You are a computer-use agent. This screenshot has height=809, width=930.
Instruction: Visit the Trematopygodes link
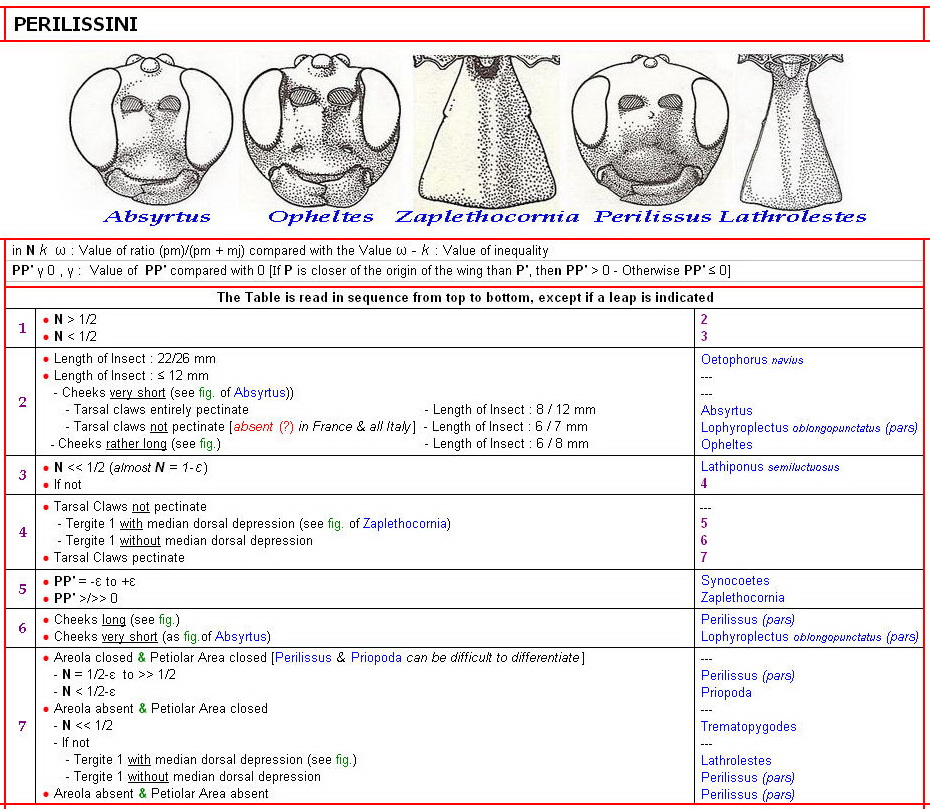[748, 726]
